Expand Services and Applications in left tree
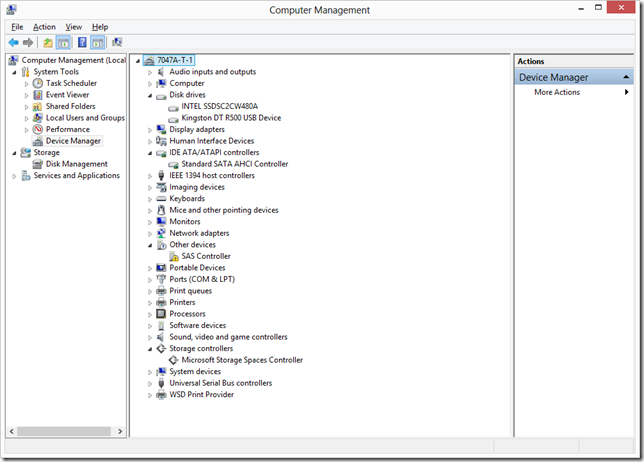Screen dimensions: 644x462 [14, 176]
